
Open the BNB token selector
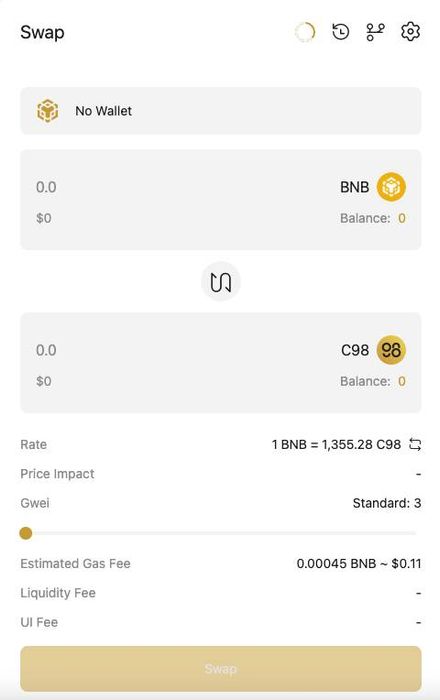(373, 187)
